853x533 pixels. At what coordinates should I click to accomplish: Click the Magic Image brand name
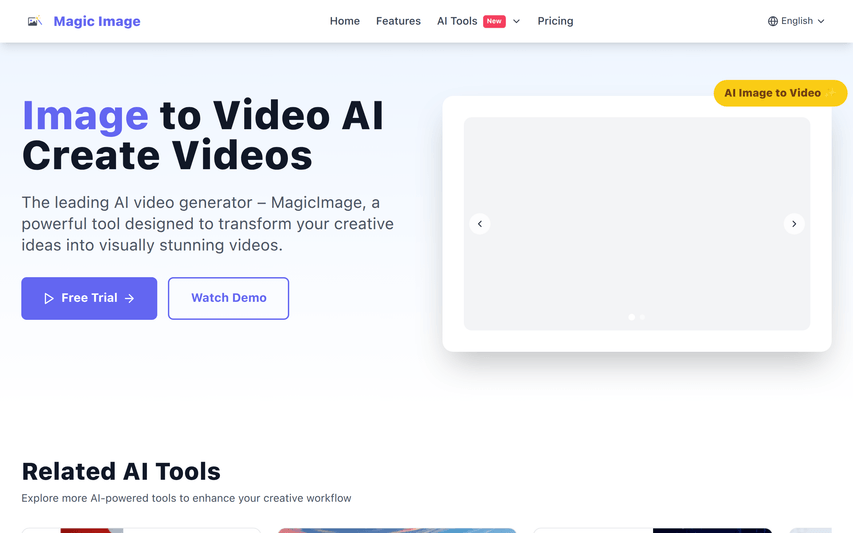97,21
